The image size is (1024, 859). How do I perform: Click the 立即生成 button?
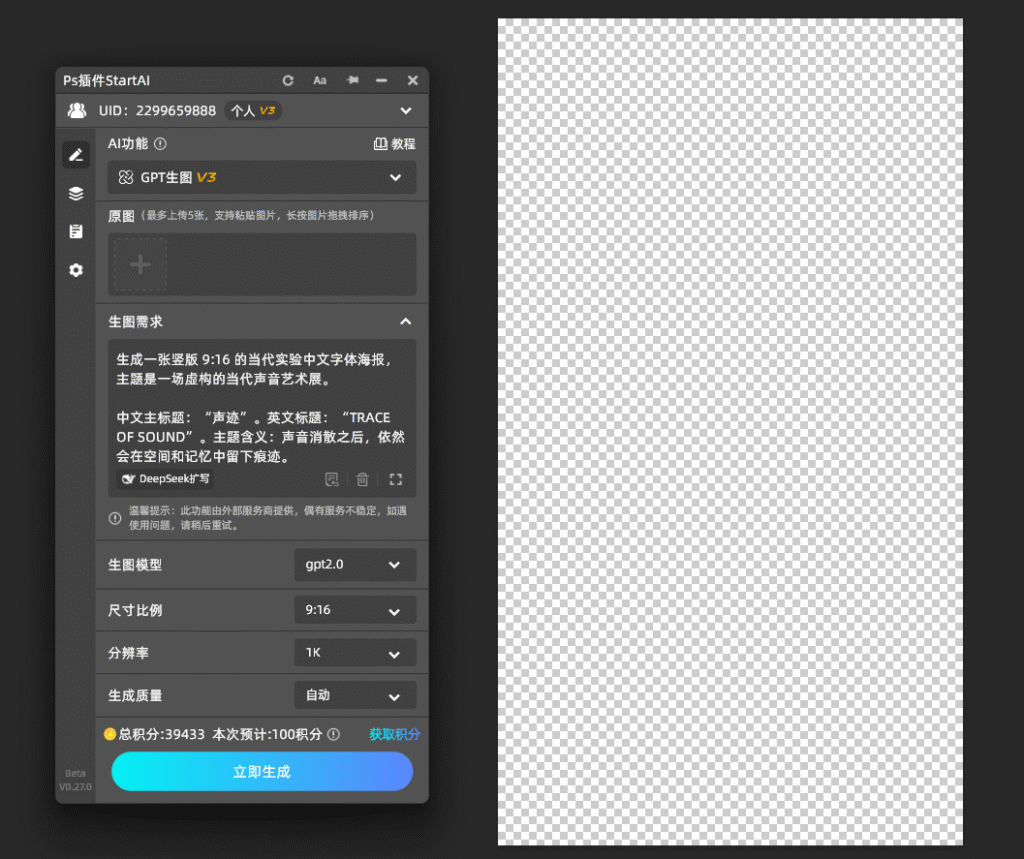click(262, 771)
